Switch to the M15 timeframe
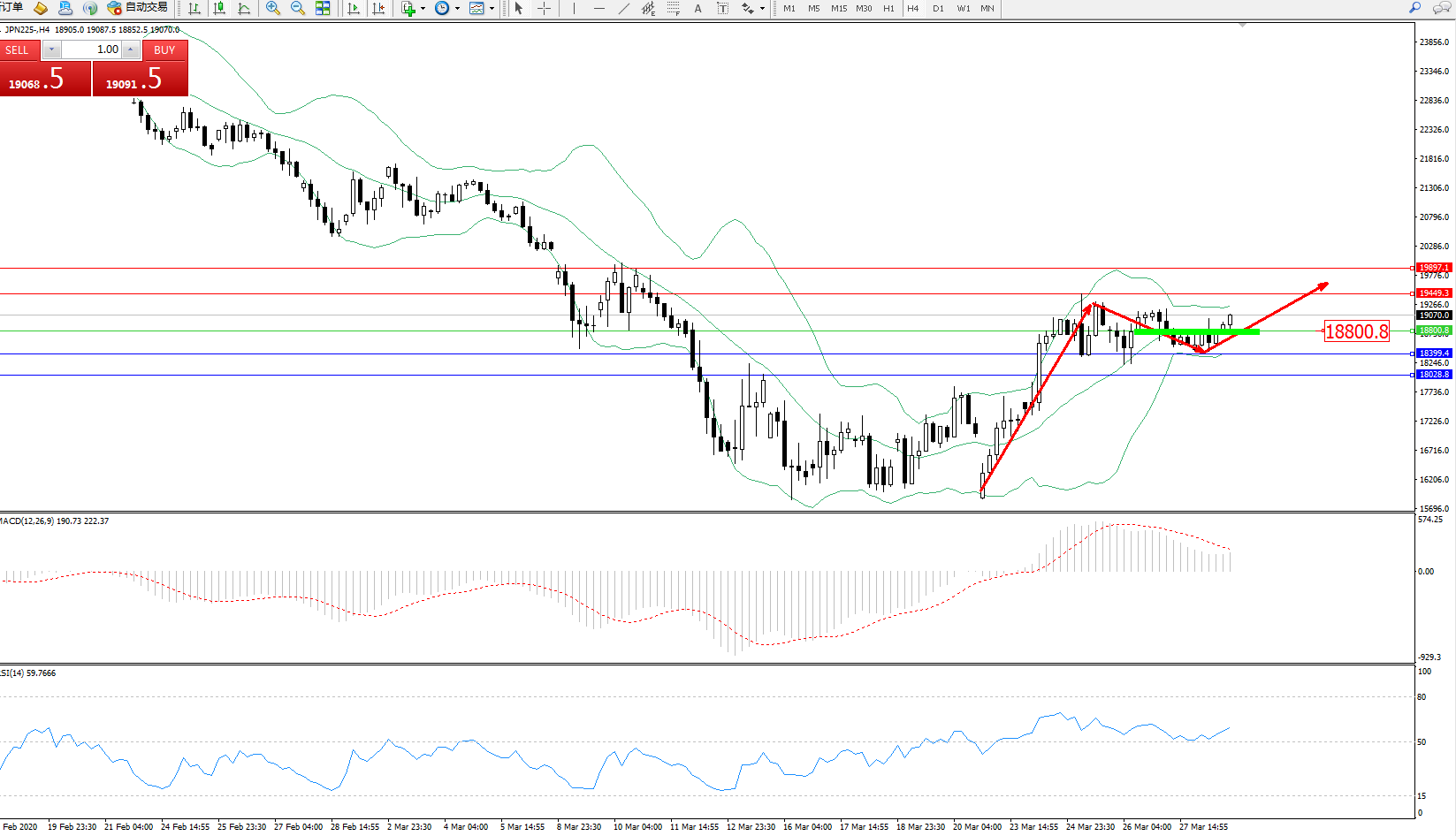The image size is (1456, 836). 838,8
